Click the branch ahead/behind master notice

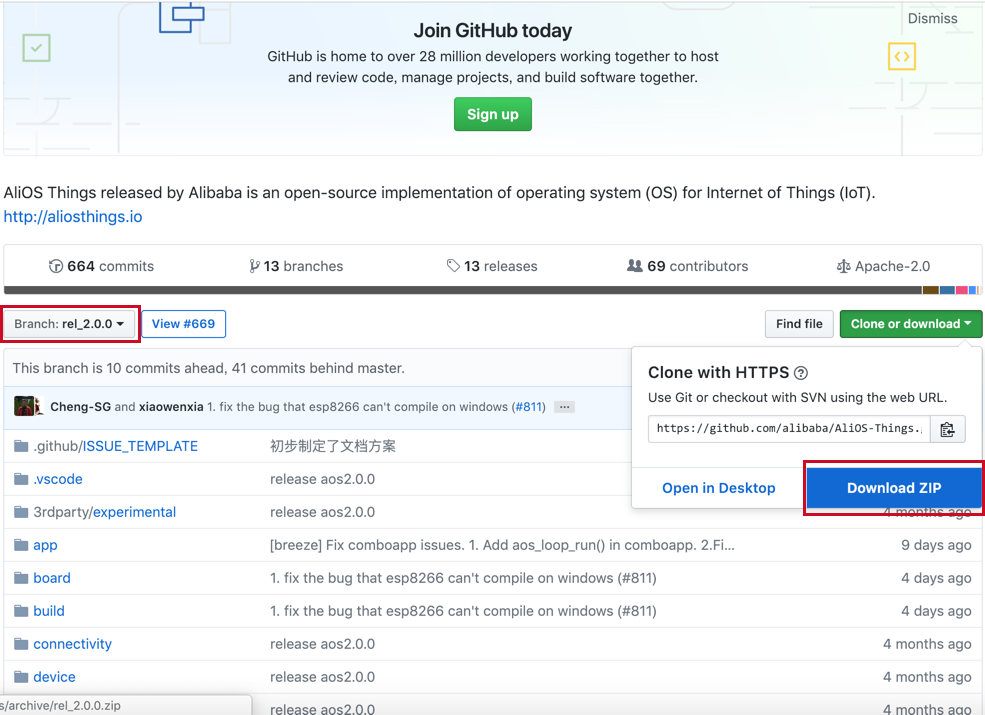point(209,368)
